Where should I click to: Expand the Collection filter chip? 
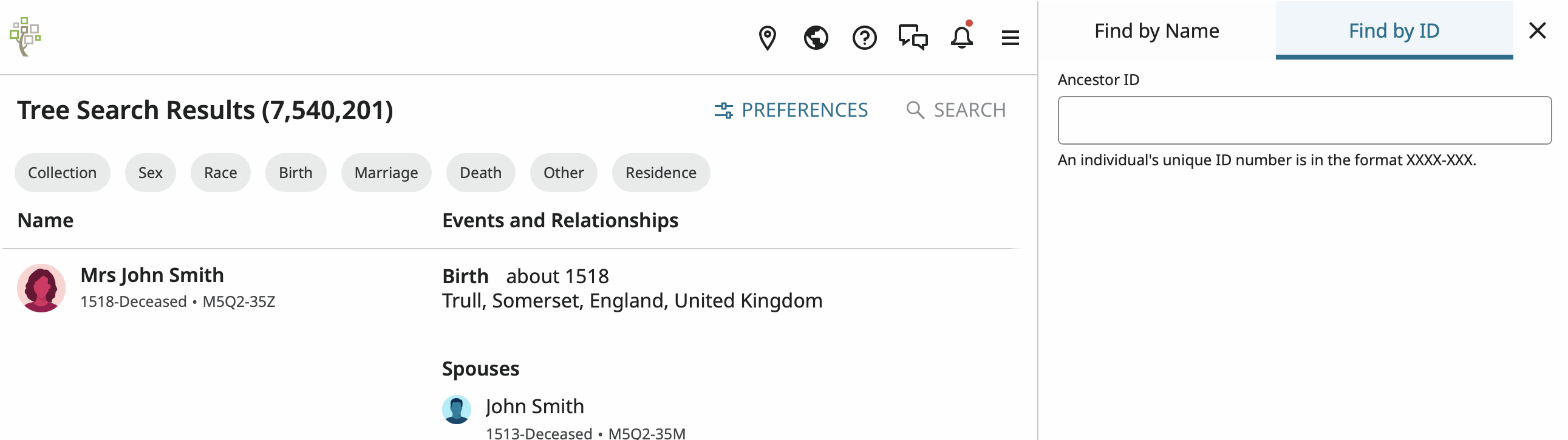pyautogui.click(x=62, y=173)
